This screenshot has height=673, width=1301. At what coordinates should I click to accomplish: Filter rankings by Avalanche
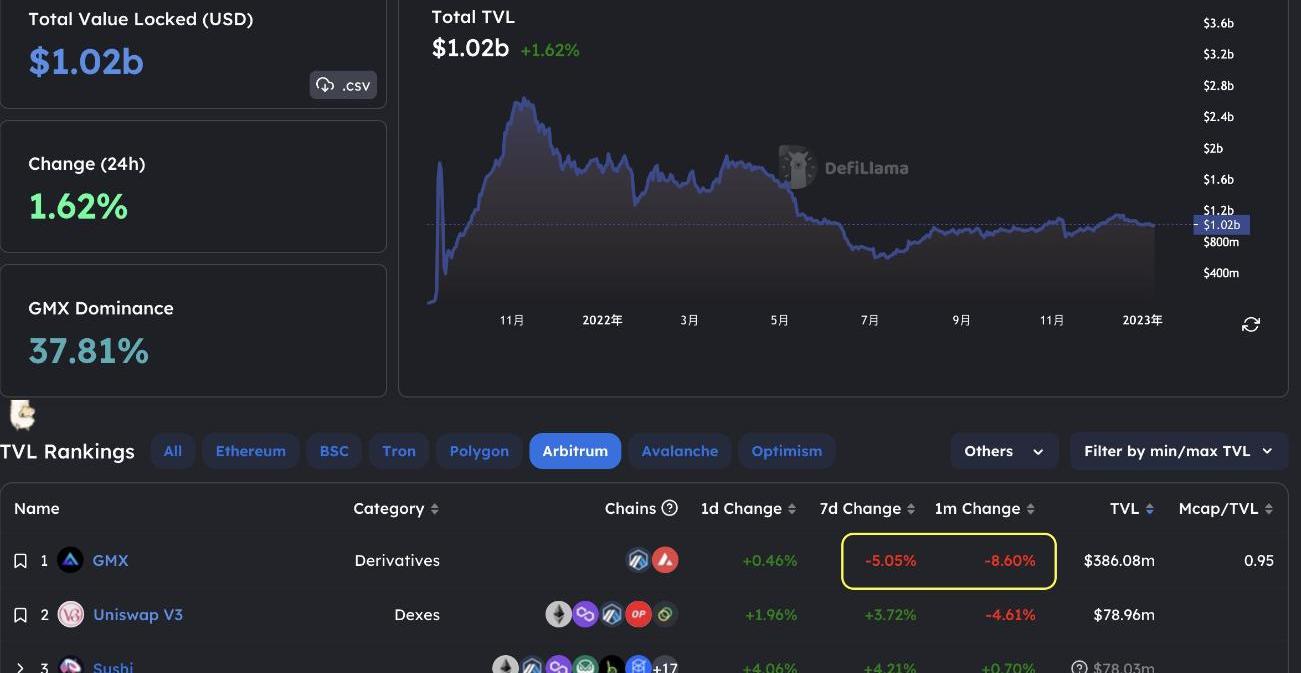680,451
